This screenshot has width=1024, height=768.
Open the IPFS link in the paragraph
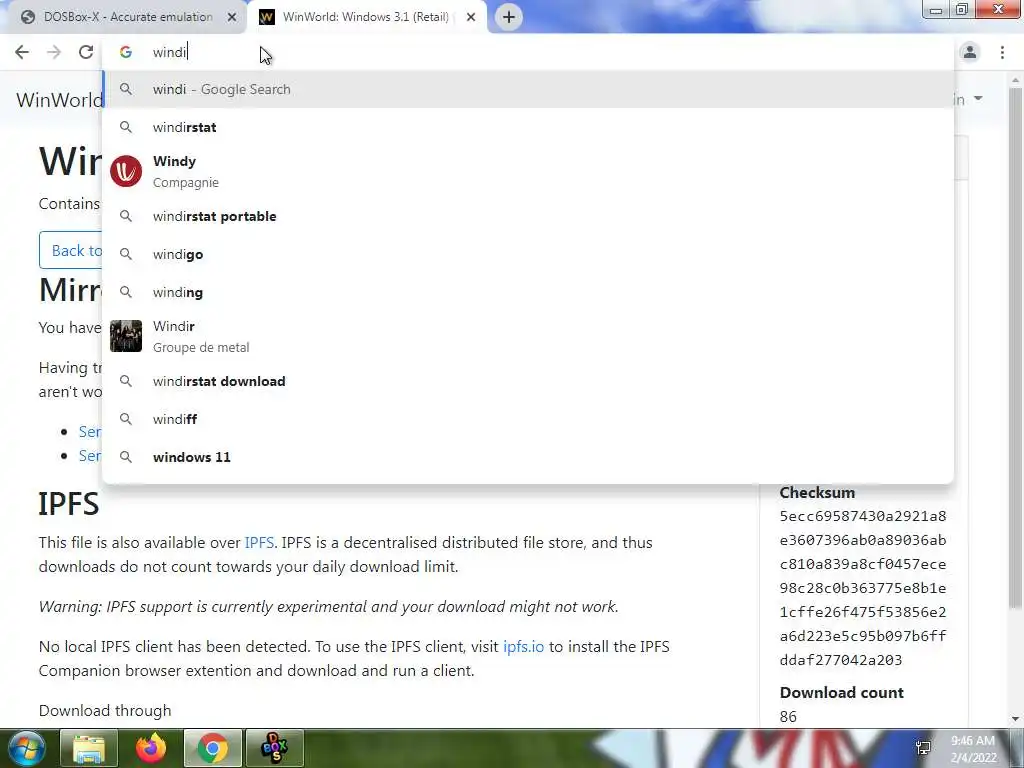point(259,543)
